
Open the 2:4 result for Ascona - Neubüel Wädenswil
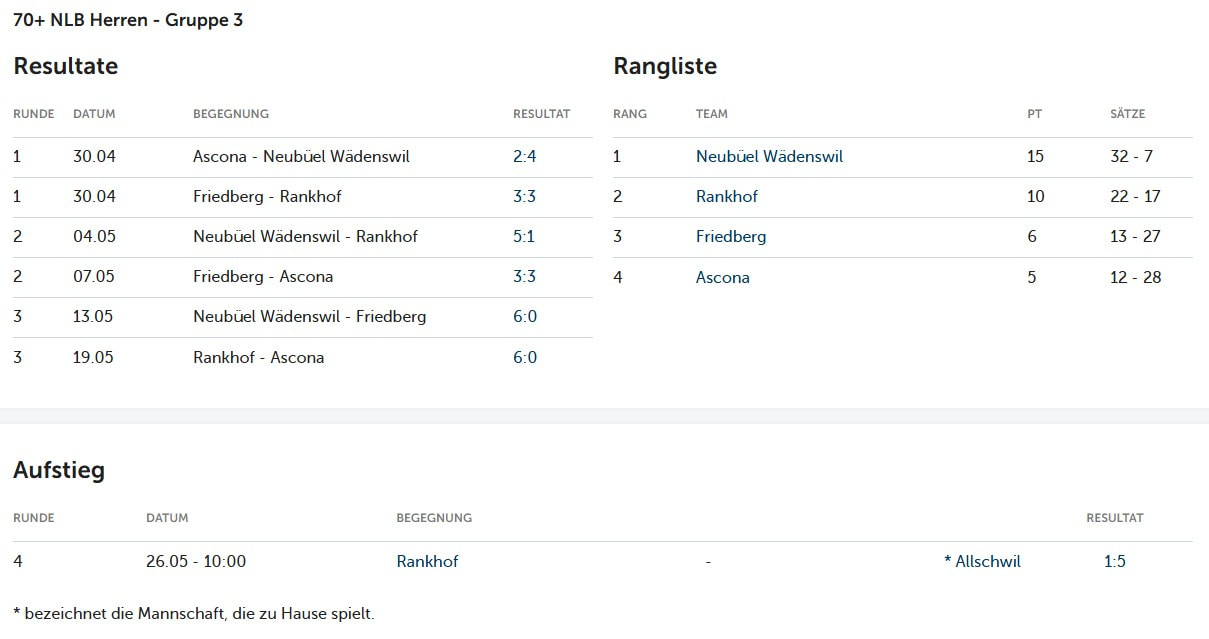(525, 157)
